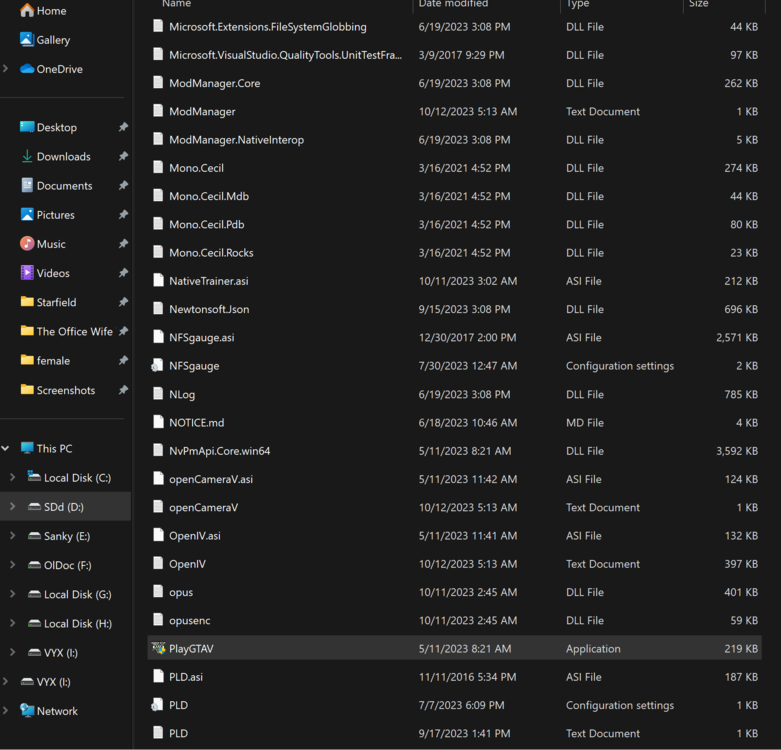Unpin Pictures using its pin icon
Image resolution: width=781 pixels, height=750 pixels.
point(123,214)
